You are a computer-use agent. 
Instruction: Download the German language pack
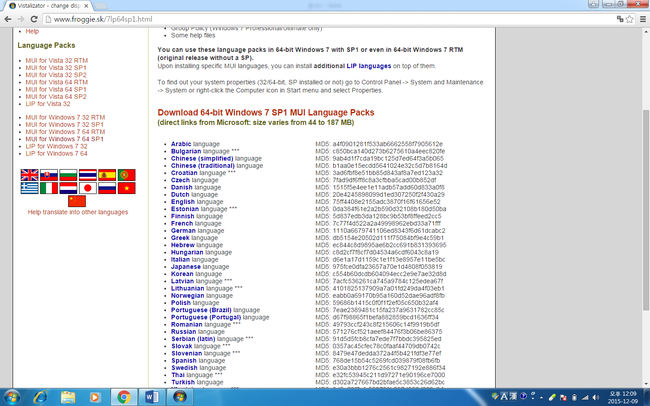click(183, 231)
